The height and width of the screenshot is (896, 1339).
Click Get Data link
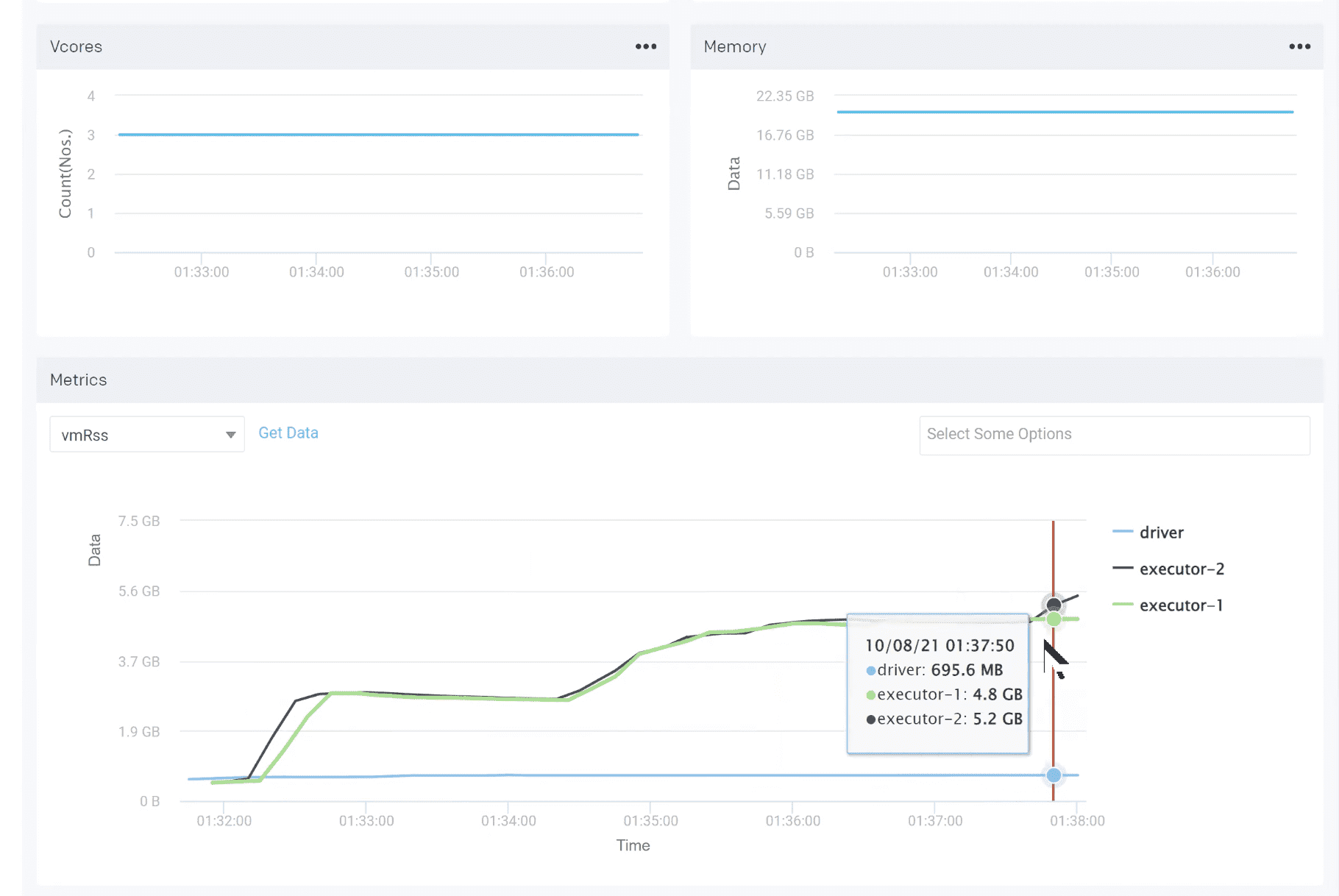click(288, 433)
